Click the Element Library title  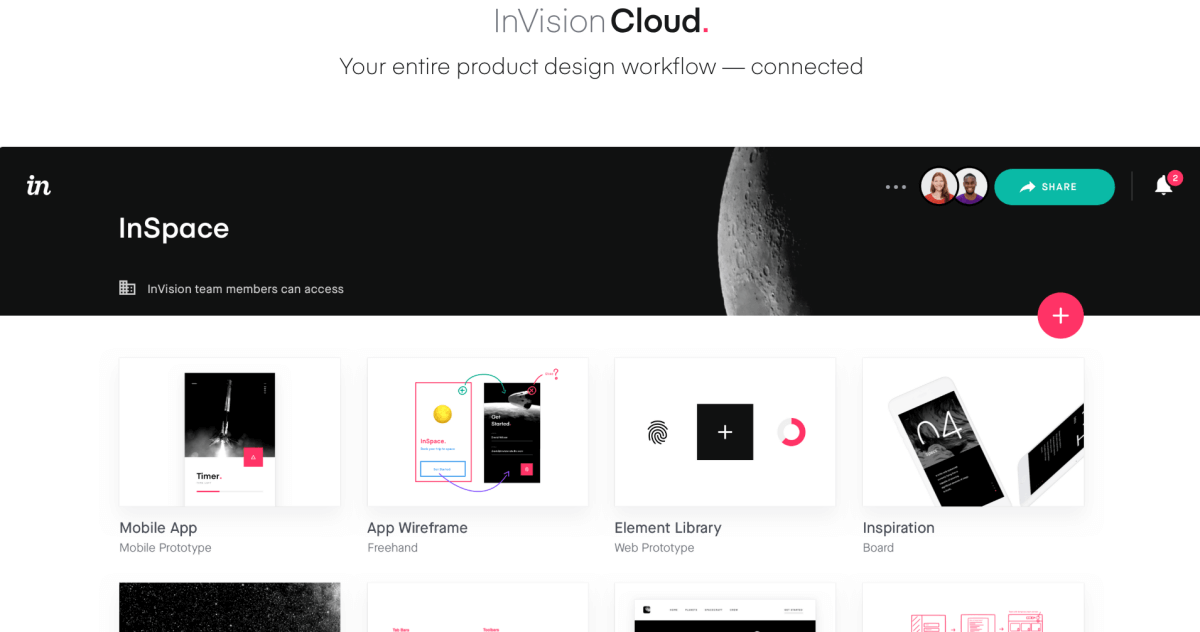[668, 528]
